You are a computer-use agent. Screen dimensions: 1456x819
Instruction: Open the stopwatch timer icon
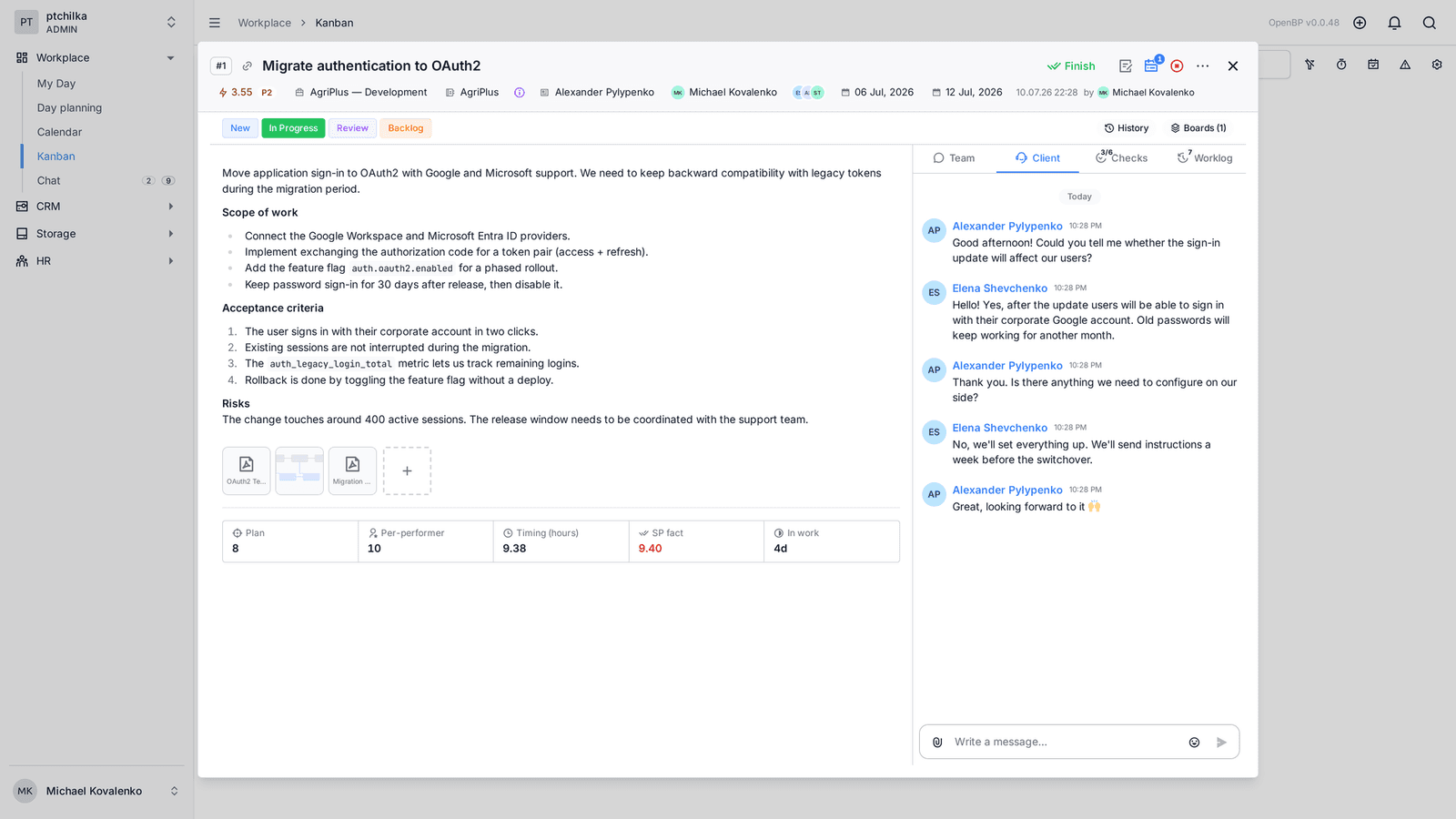pyautogui.click(x=1341, y=65)
